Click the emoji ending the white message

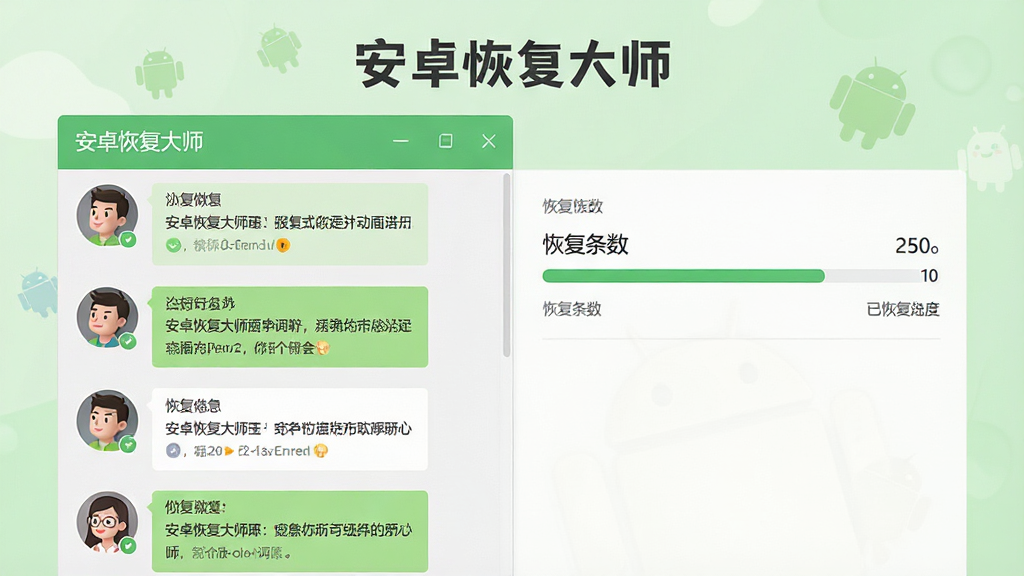tap(321, 451)
